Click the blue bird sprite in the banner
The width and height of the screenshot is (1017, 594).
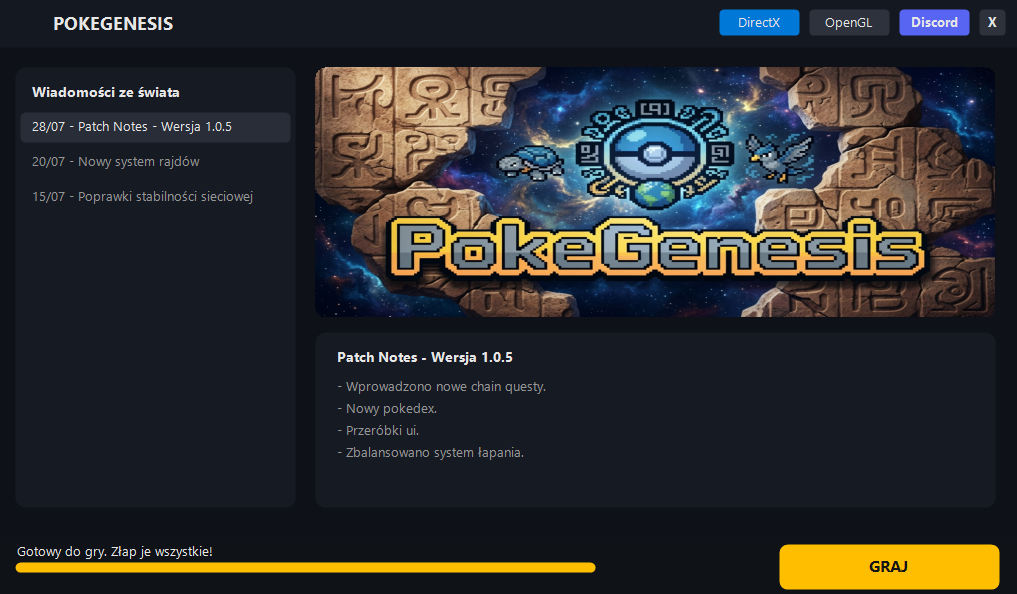[x=777, y=158]
